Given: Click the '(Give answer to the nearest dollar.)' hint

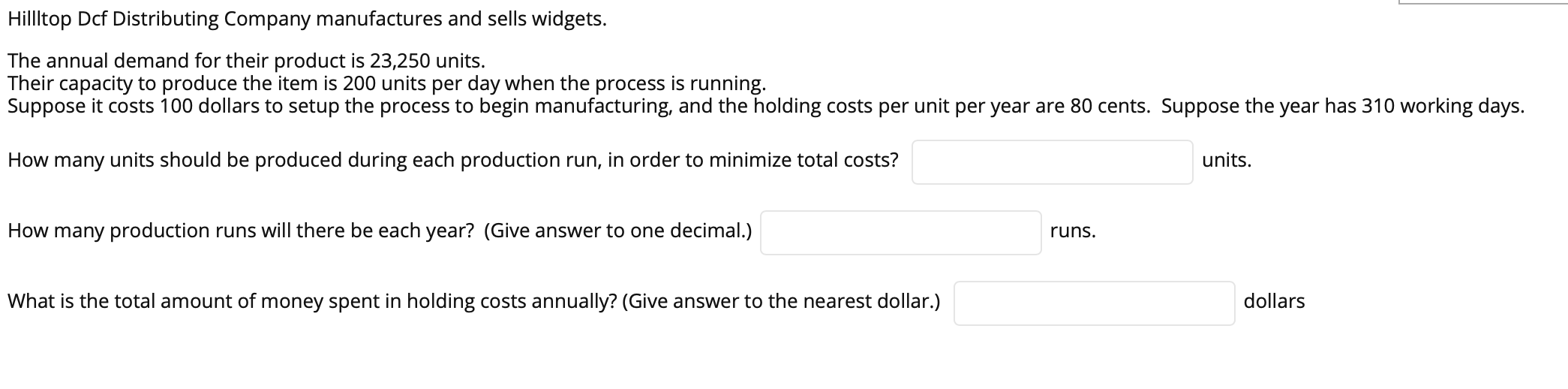Looking at the screenshot, I should (x=782, y=301).
